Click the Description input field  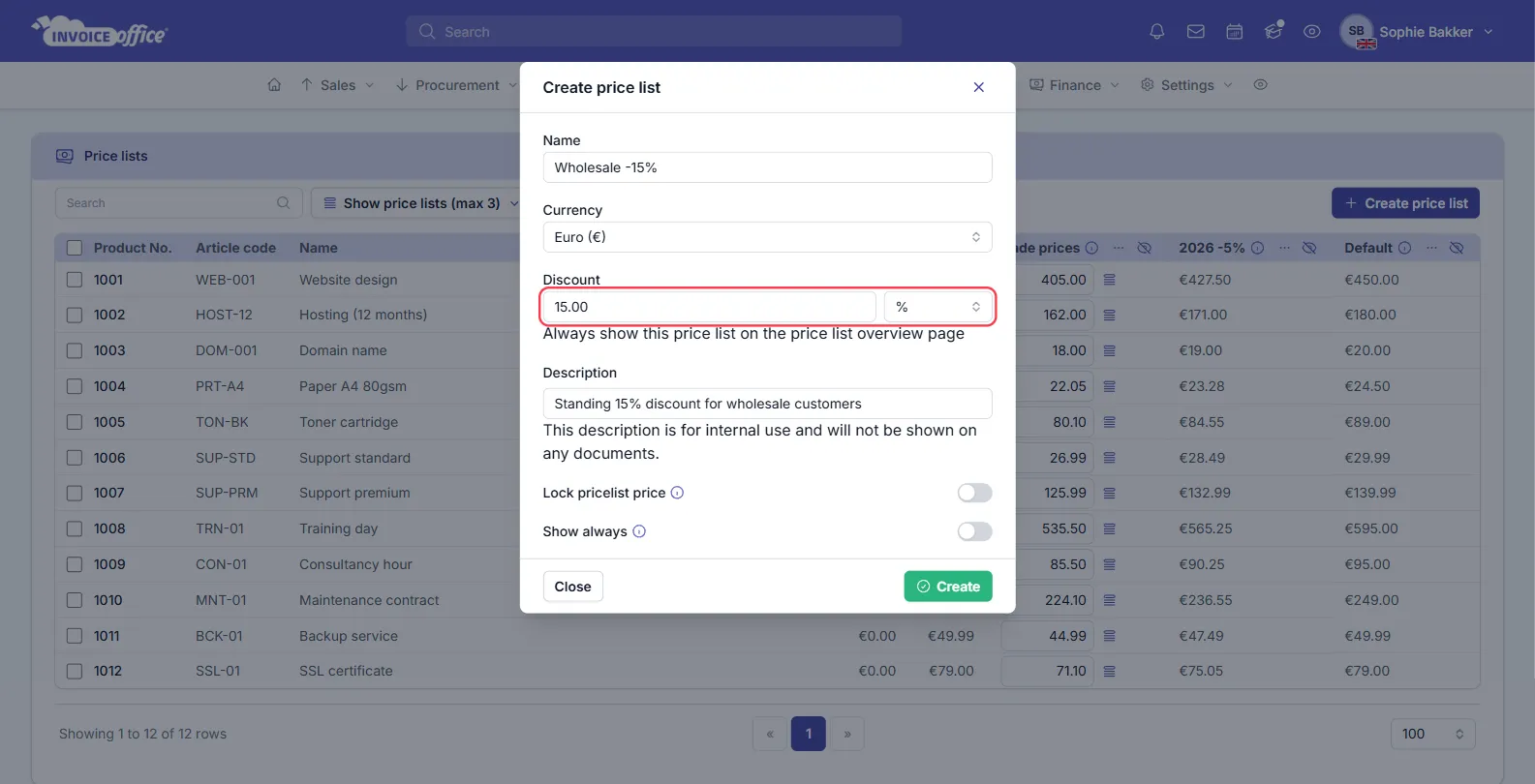point(767,404)
